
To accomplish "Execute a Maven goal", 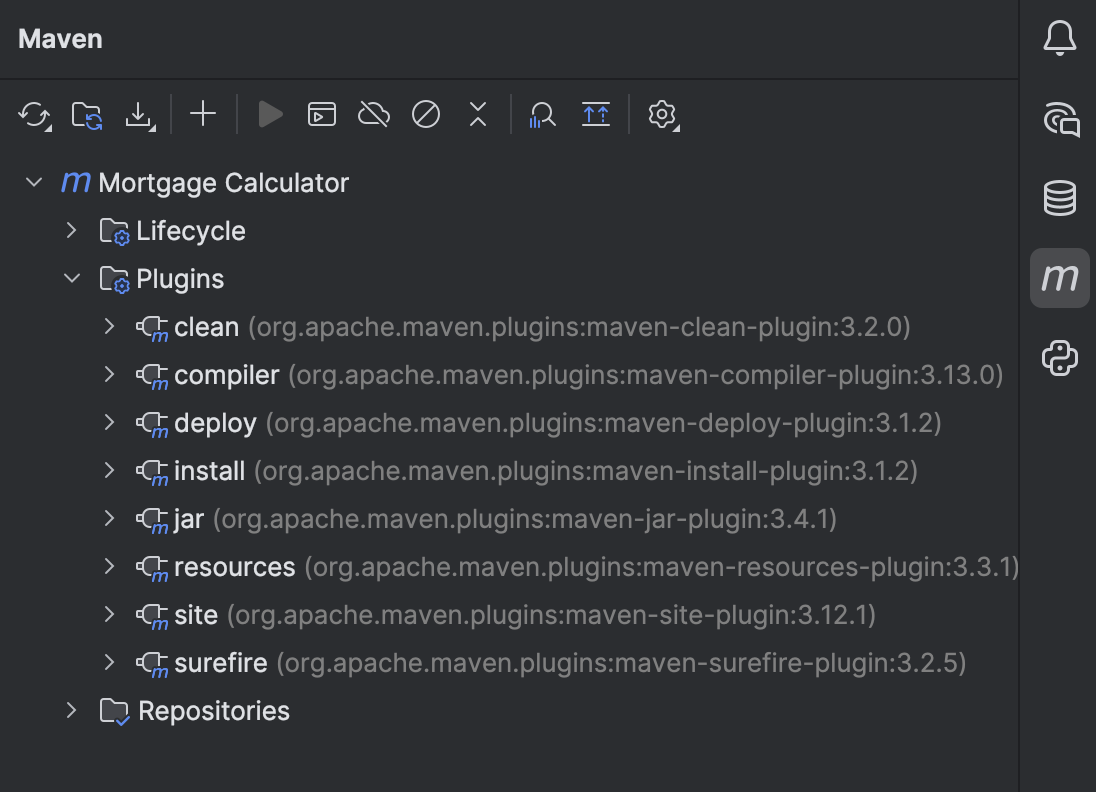I will coord(321,114).
